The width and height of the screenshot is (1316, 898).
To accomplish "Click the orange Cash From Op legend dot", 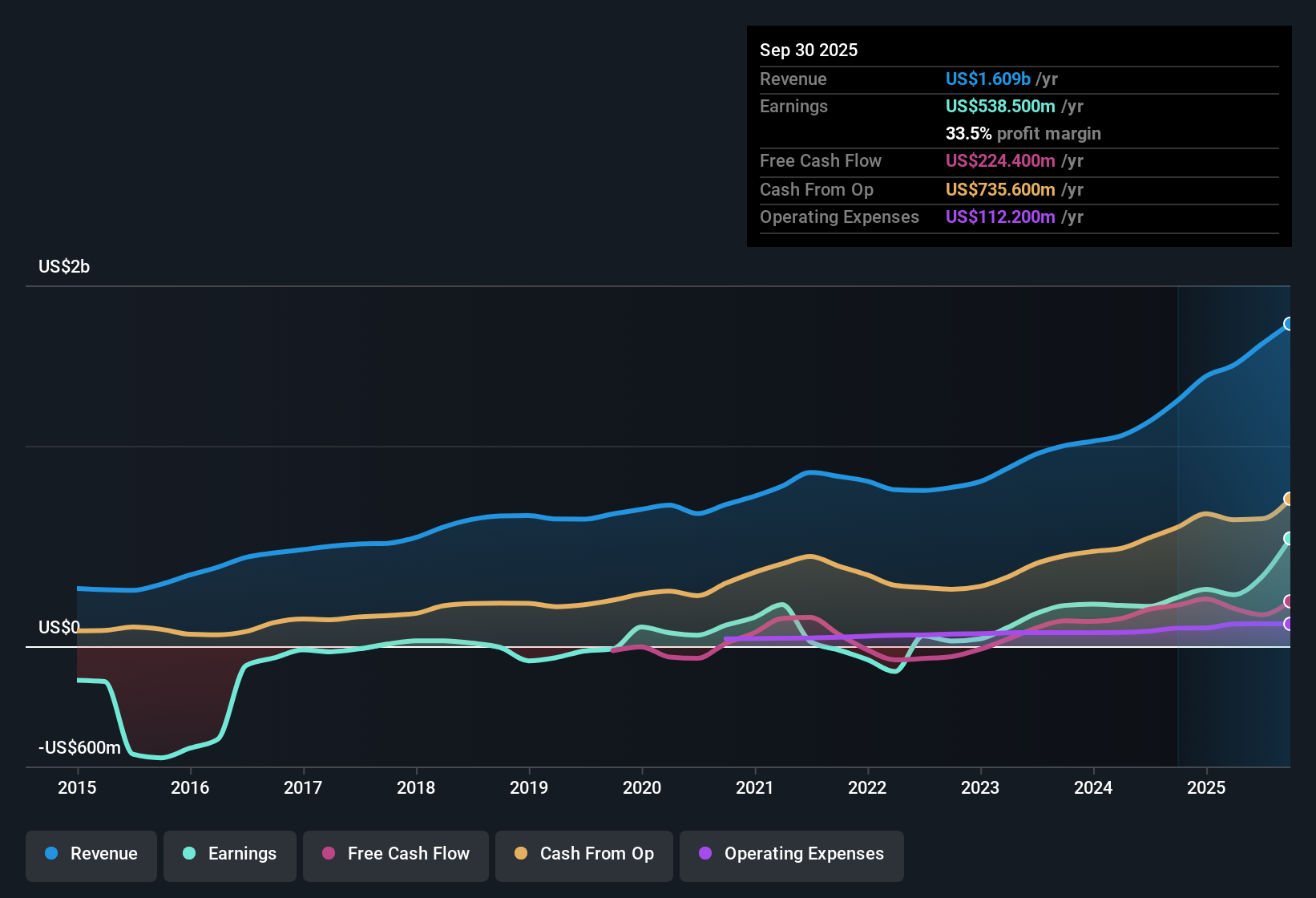I will pyautogui.click(x=520, y=854).
